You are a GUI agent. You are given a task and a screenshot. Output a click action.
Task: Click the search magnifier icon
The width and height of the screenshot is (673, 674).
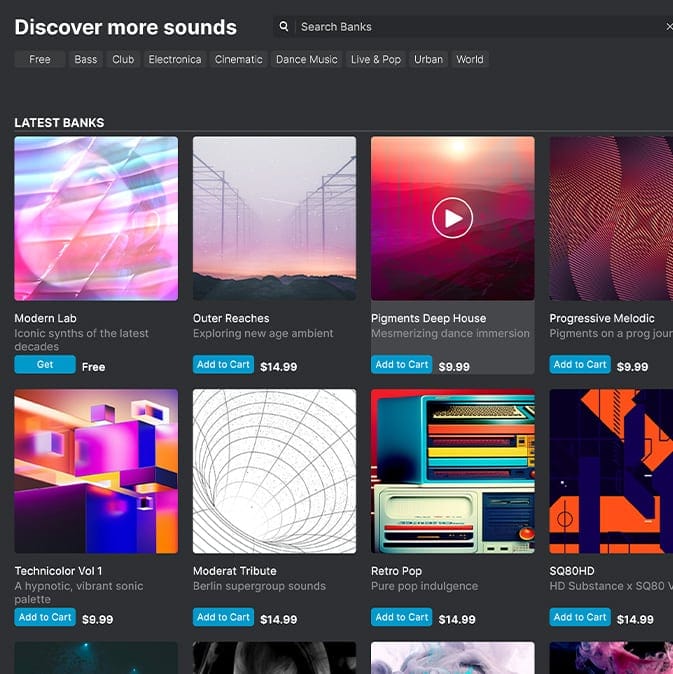click(x=284, y=27)
